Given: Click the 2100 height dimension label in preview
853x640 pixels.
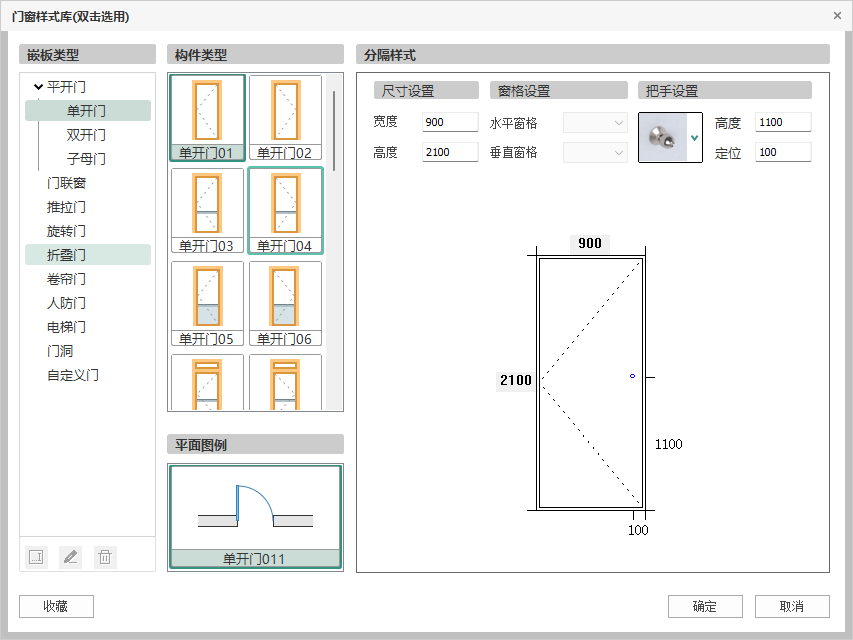Looking at the screenshot, I should click(515, 380).
